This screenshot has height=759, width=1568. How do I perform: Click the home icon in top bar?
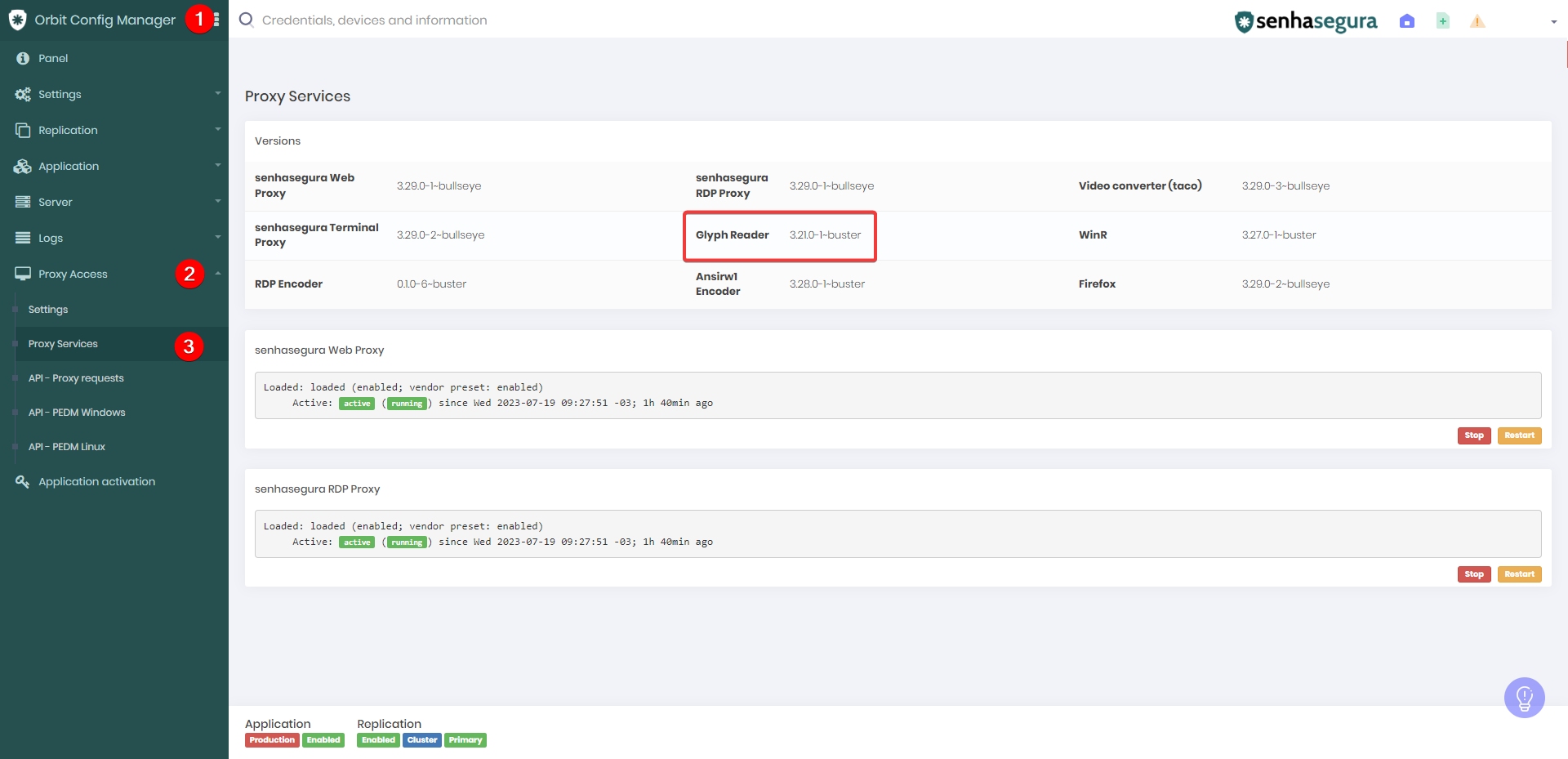[1406, 21]
